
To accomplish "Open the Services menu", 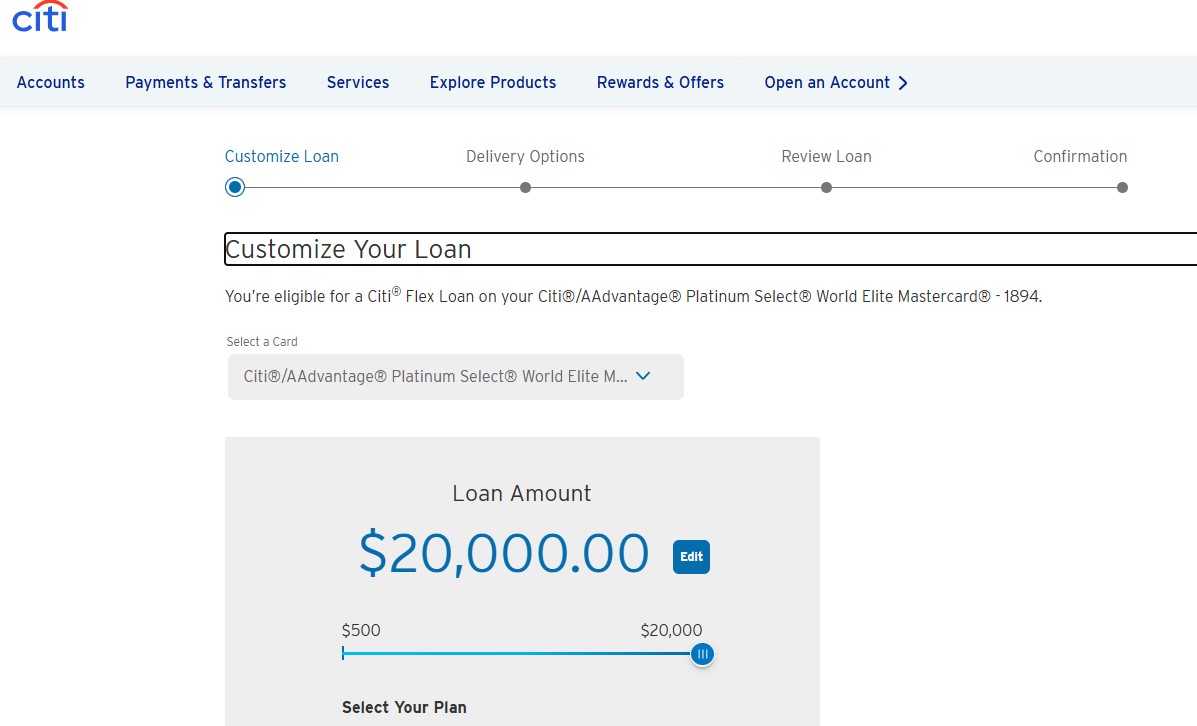I will click(x=358, y=82).
